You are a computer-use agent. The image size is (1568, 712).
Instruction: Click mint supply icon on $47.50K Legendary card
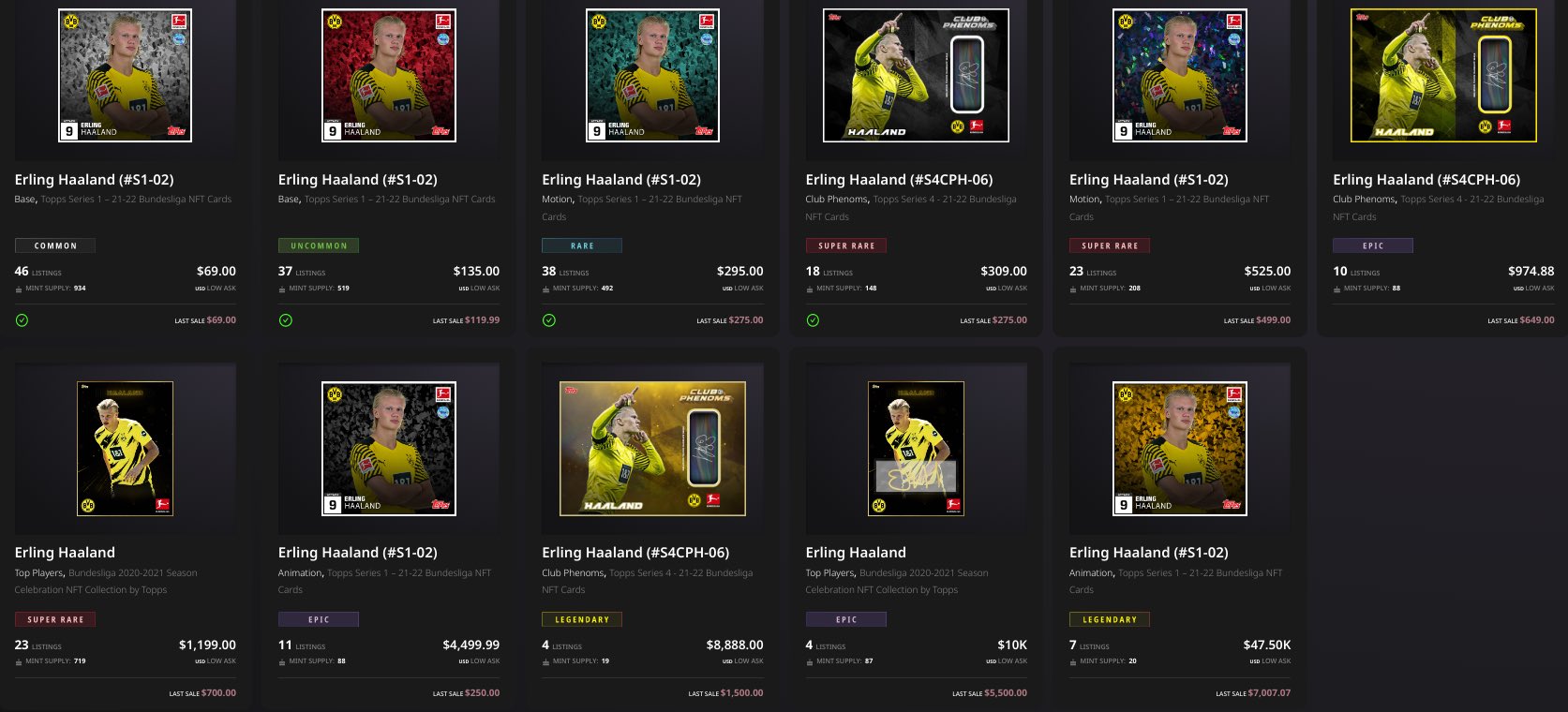pos(1073,661)
